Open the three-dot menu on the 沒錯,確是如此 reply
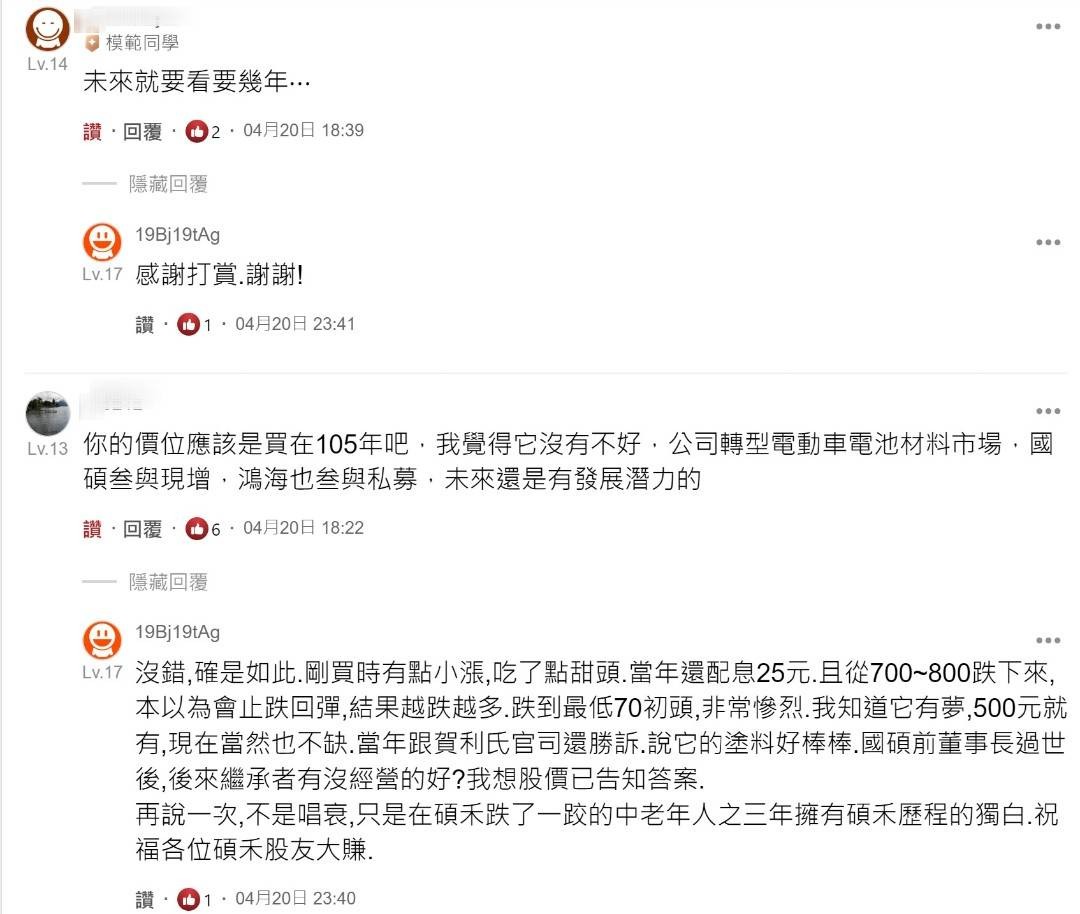The height and width of the screenshot is (914, 1080). tap(1048, 641)
